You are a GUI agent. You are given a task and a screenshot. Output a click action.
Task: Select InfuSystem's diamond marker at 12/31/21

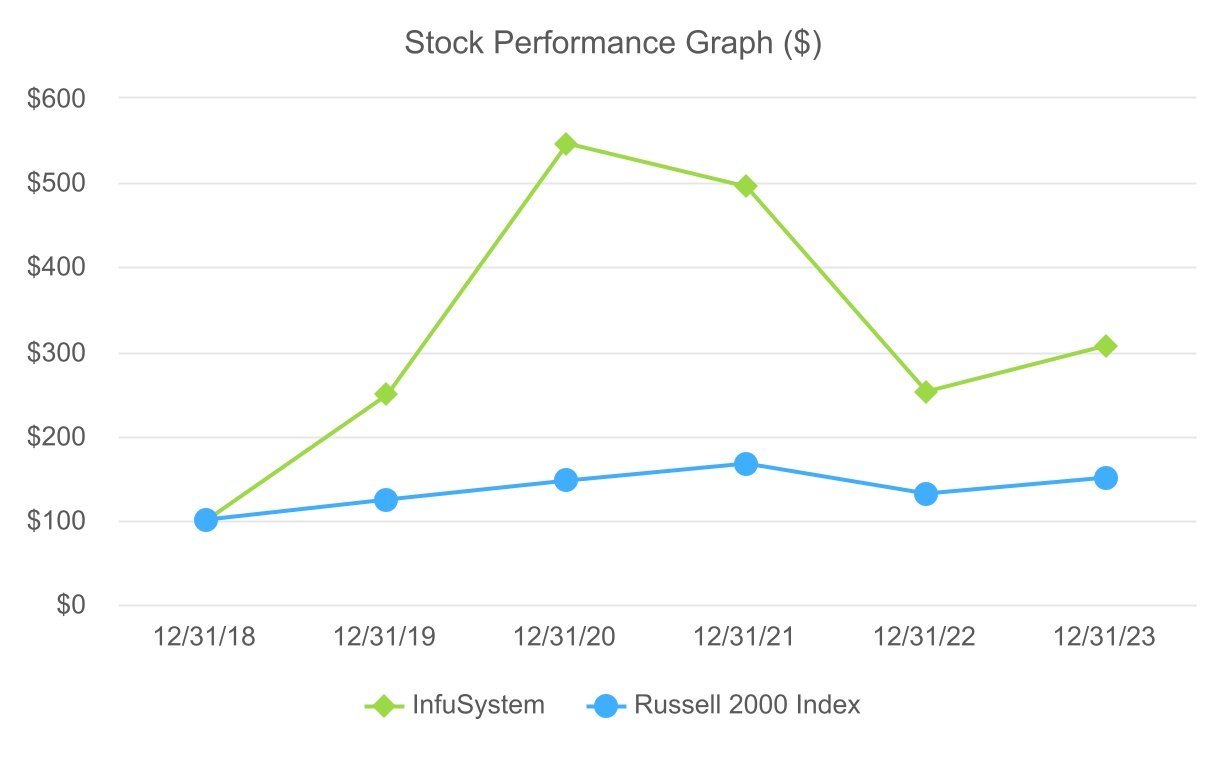point(746,186)
